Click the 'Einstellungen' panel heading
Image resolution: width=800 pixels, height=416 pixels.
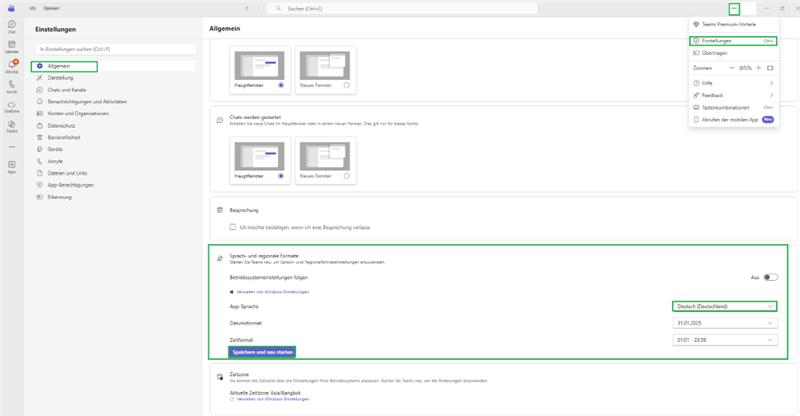point(56,30)
